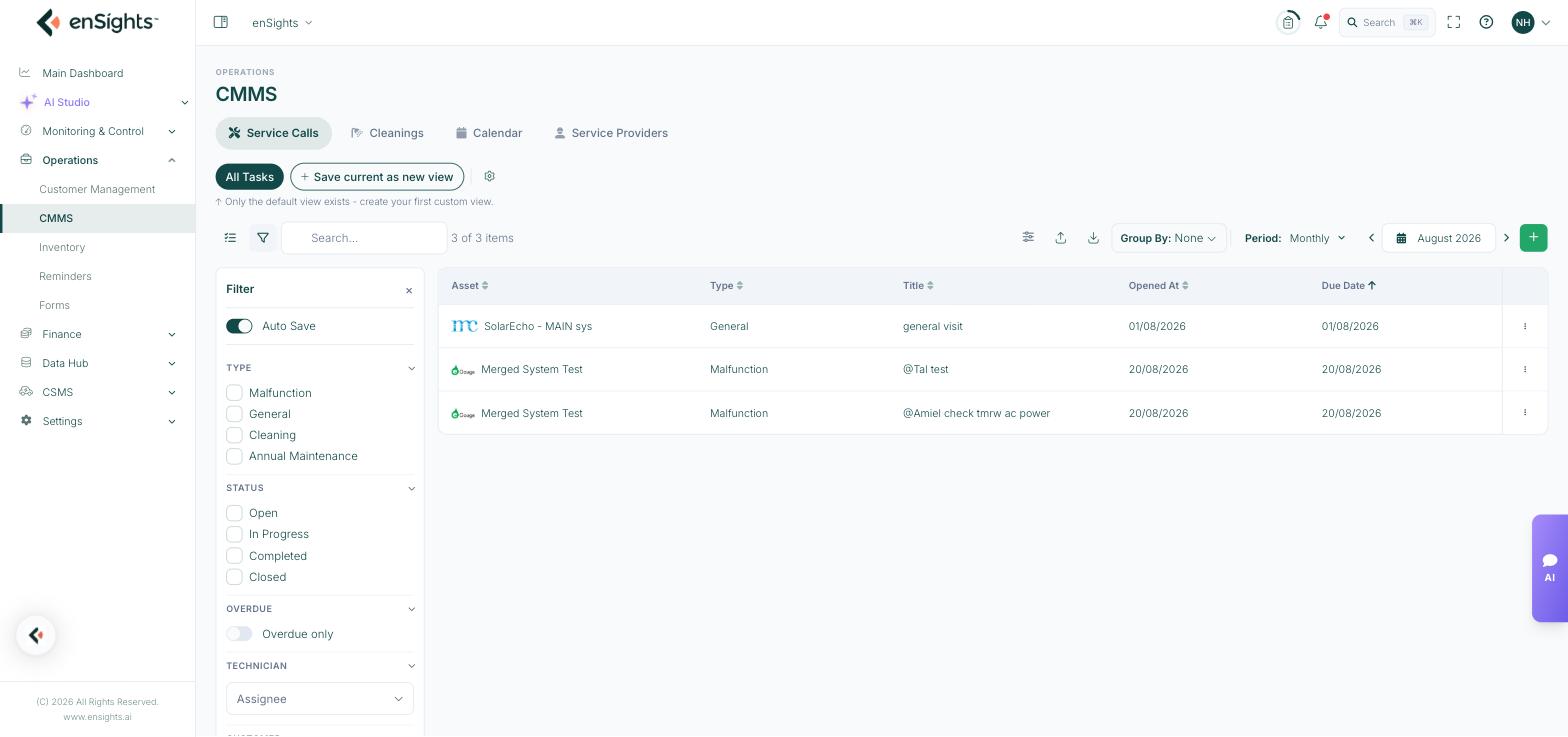Open the clipboard tasks icon in header
This screenshot has width=1568, height=737.
(1289, 22)
